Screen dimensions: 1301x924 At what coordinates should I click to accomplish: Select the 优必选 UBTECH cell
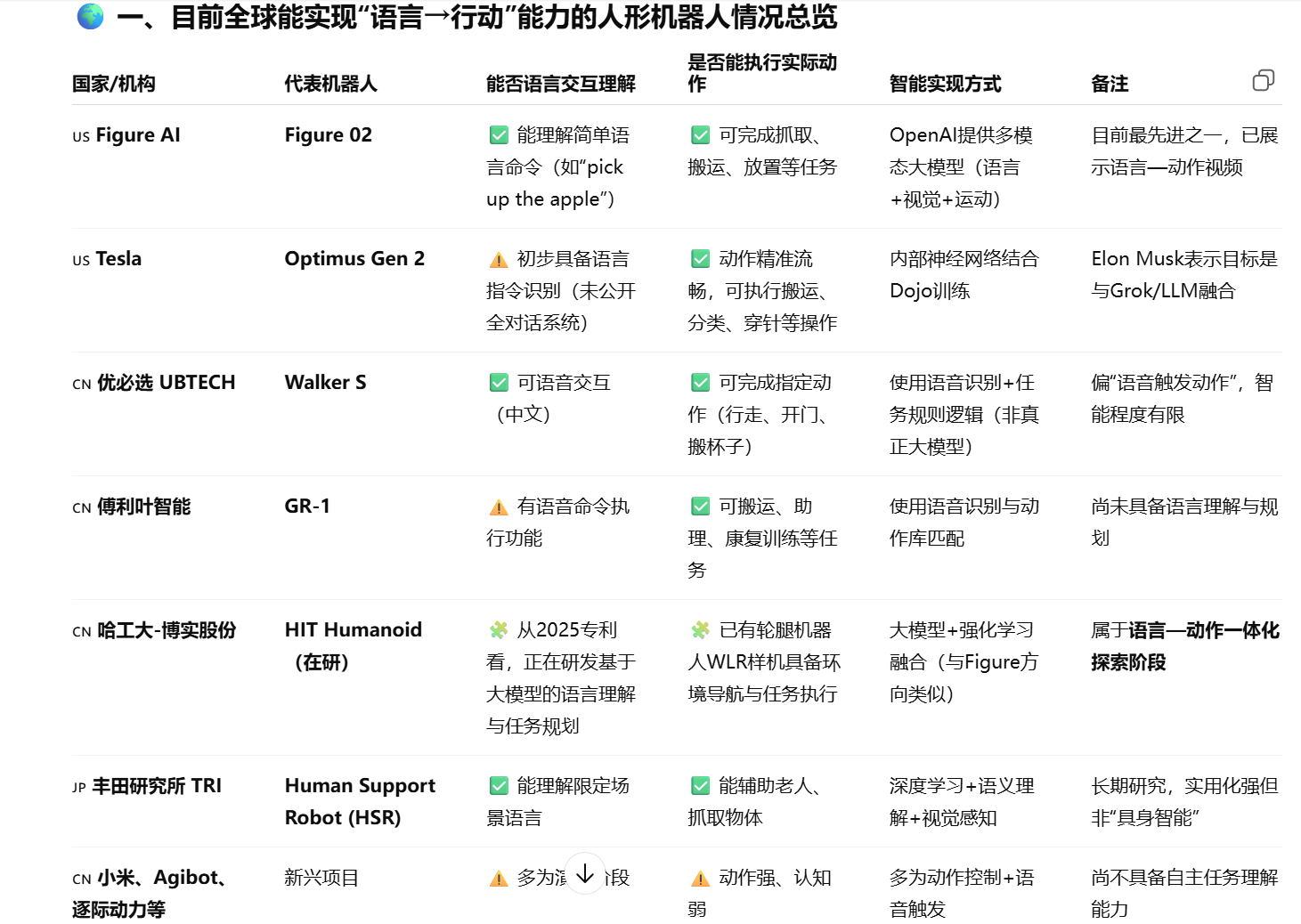(154, 383)
